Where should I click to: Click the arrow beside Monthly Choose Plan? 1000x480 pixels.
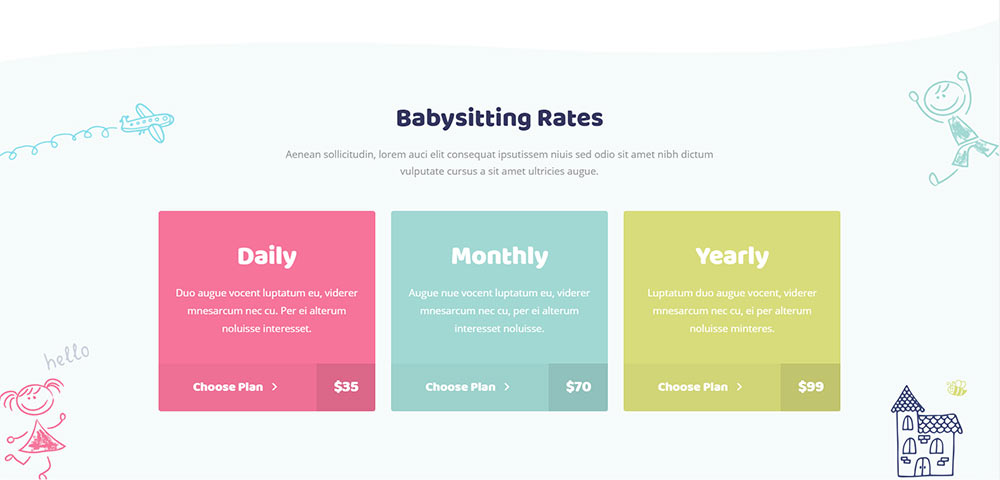pyautogui.click(x=507, y=387)
